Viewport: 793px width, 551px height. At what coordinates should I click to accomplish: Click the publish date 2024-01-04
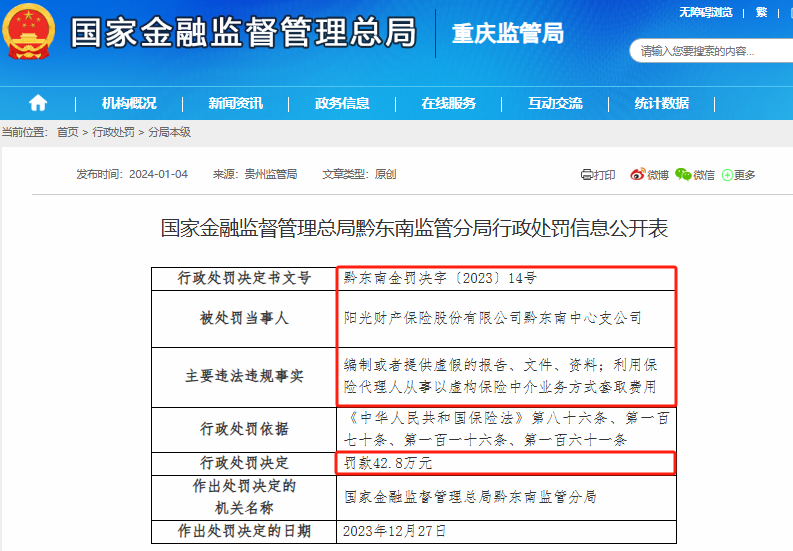pos(158,175)
